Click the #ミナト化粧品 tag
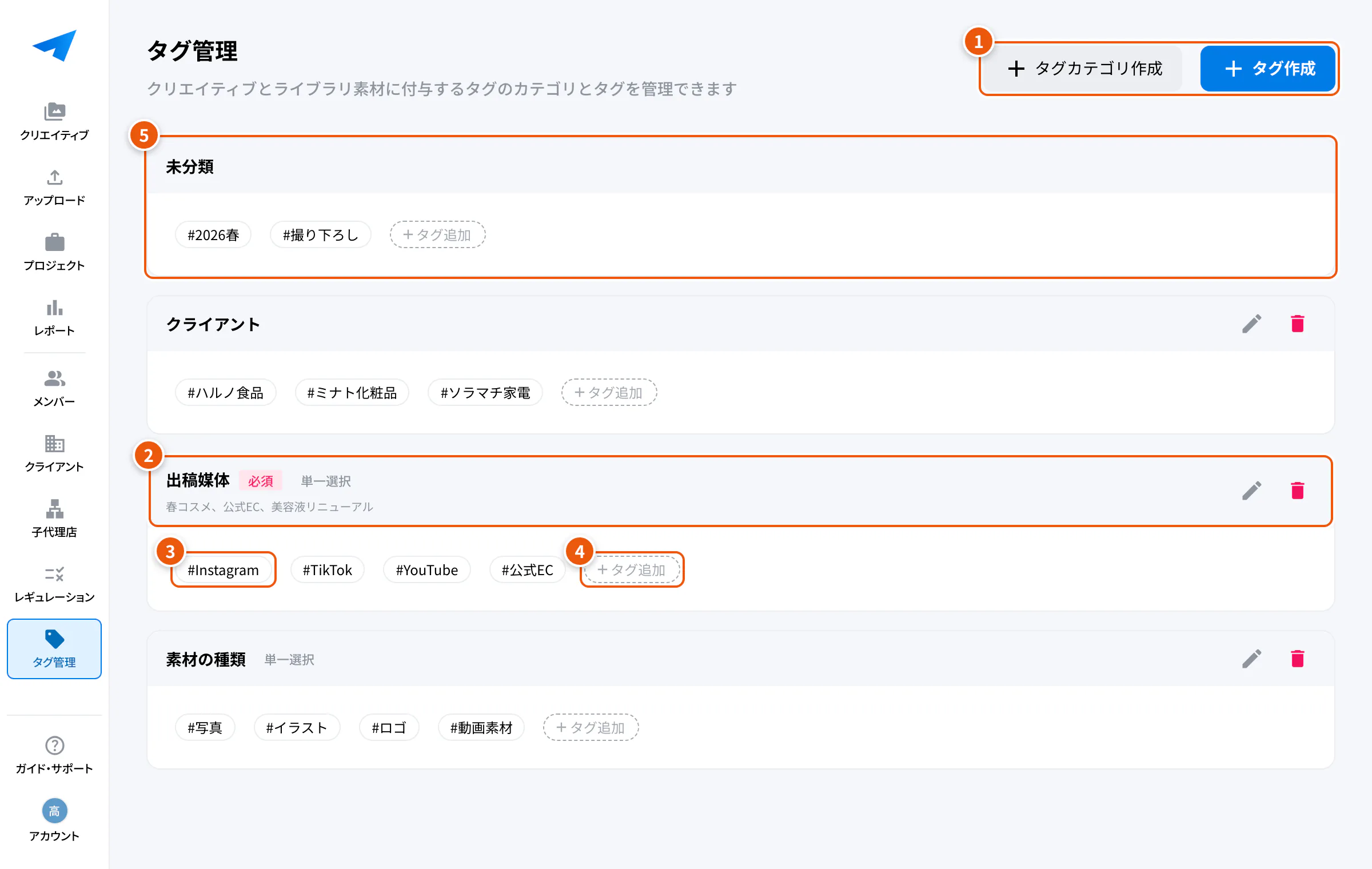 pos(352,392)
